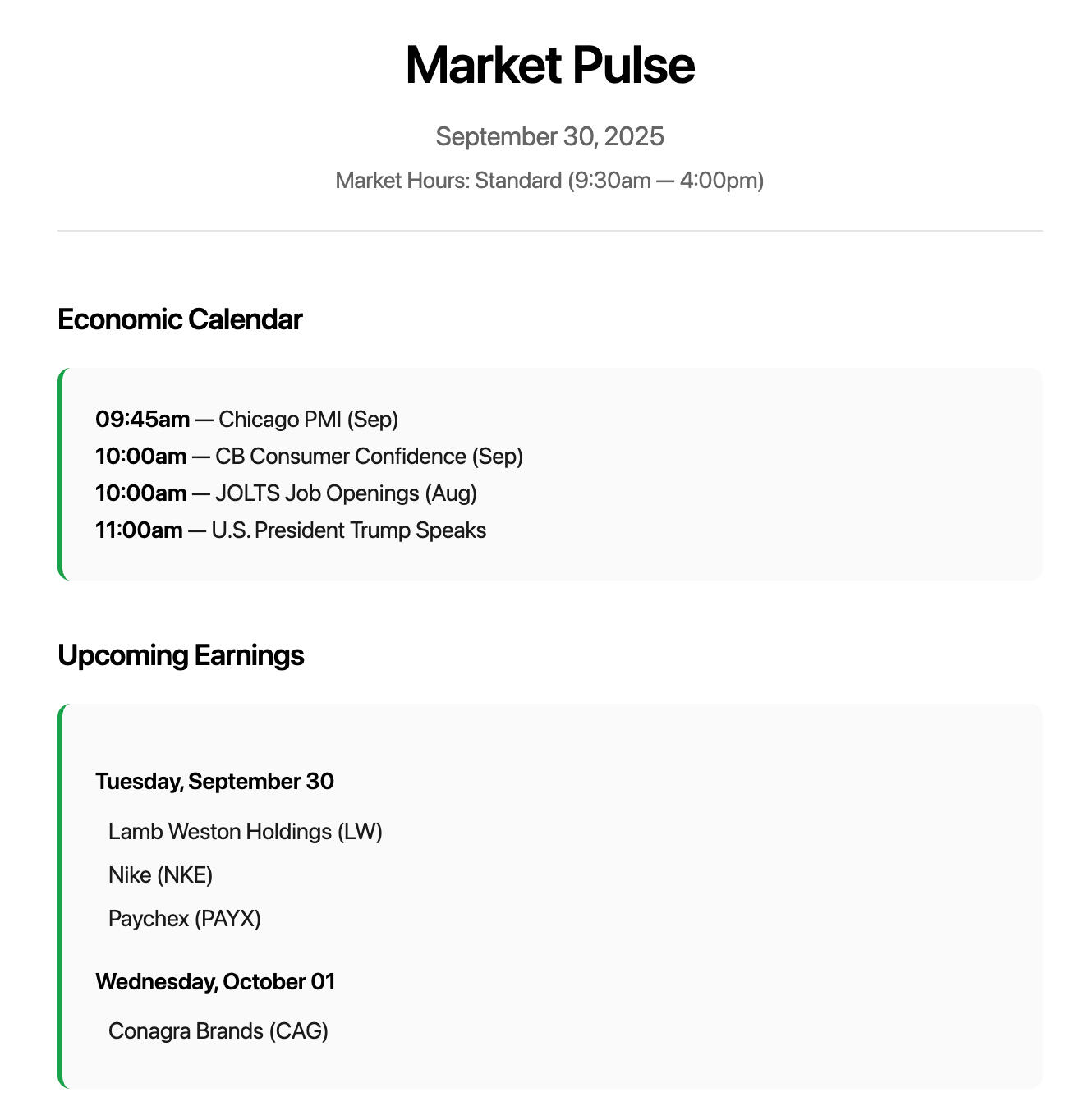Click the Market Hours Standard text

(x=549, y=181)
